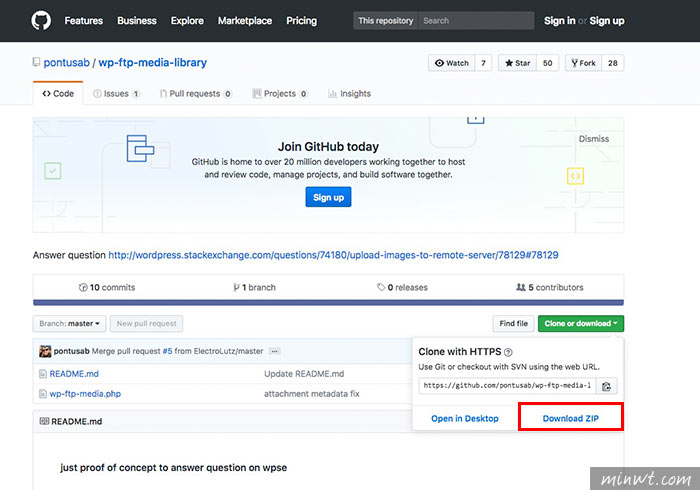The image size is (700, 490).
Task: Click Sign in link in header
Action: tap(559, 21)
